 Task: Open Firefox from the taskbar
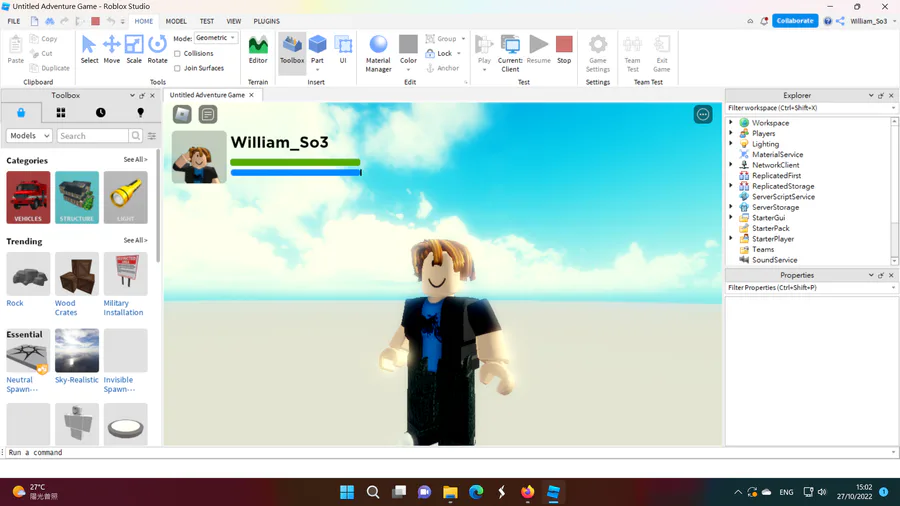point(527,492)
